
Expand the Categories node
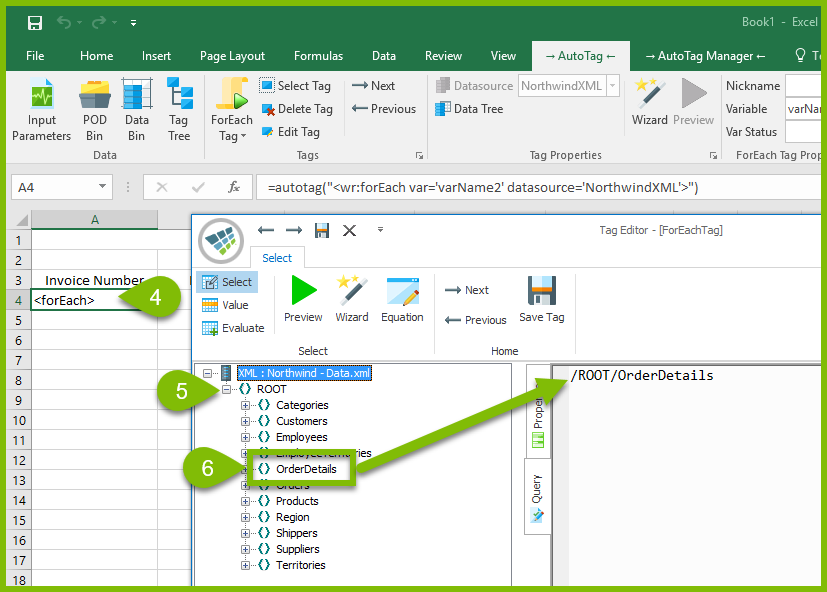click(x=245, y=405)
